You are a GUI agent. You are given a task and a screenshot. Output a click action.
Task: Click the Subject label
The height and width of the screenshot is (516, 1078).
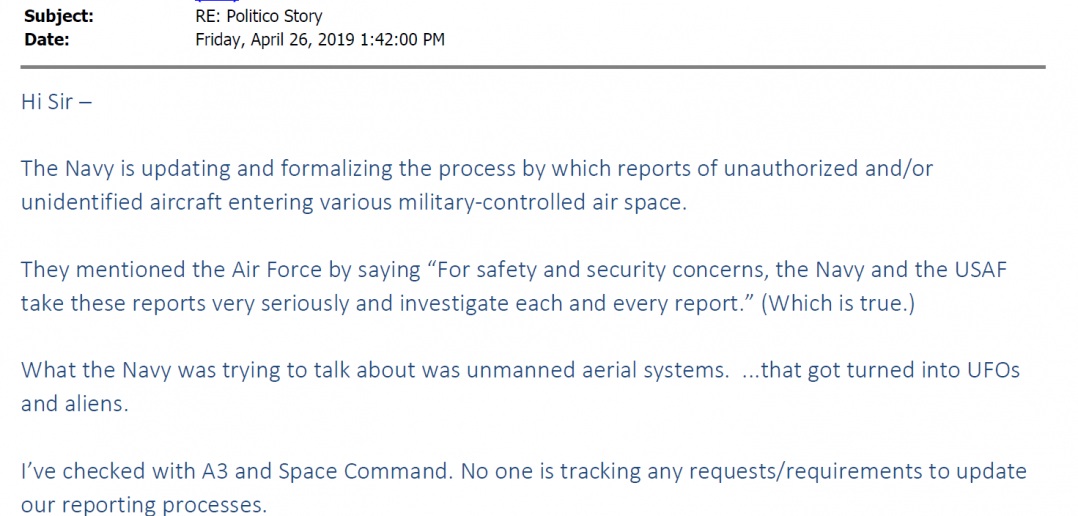[x=58, y=16]
